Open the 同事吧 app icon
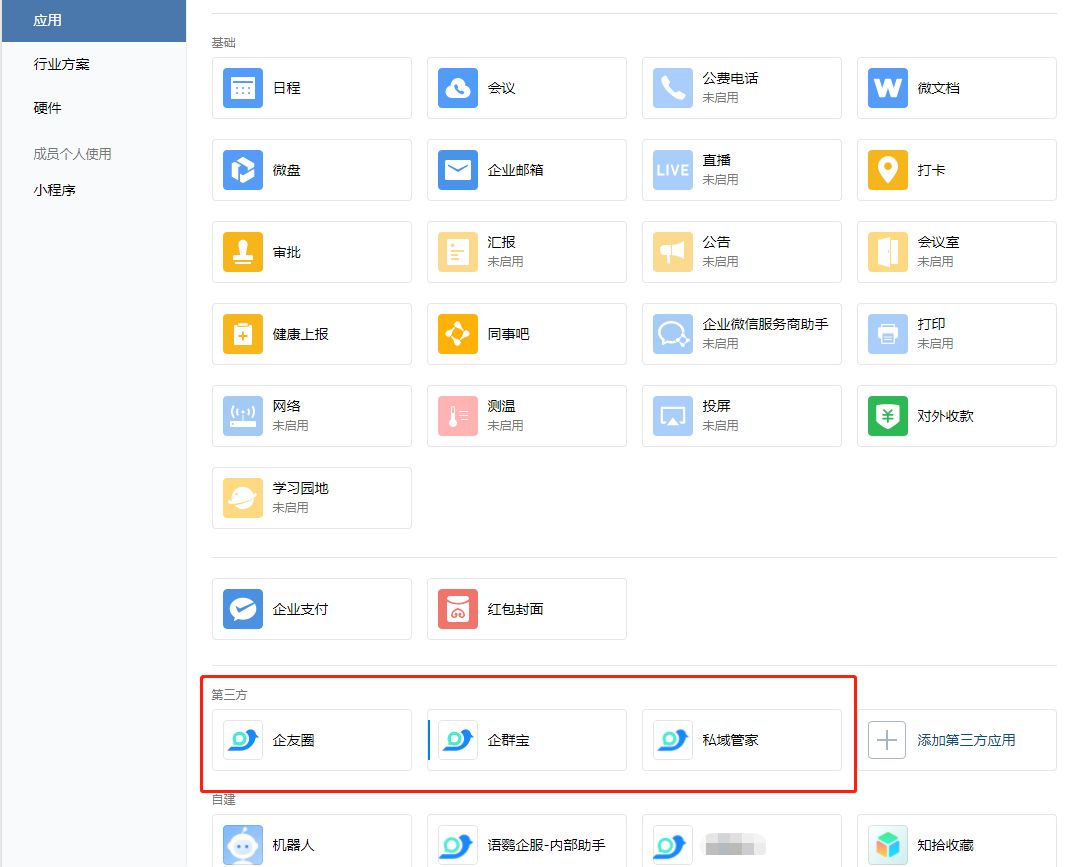The image size is (1080, 867). coord(458,334)
